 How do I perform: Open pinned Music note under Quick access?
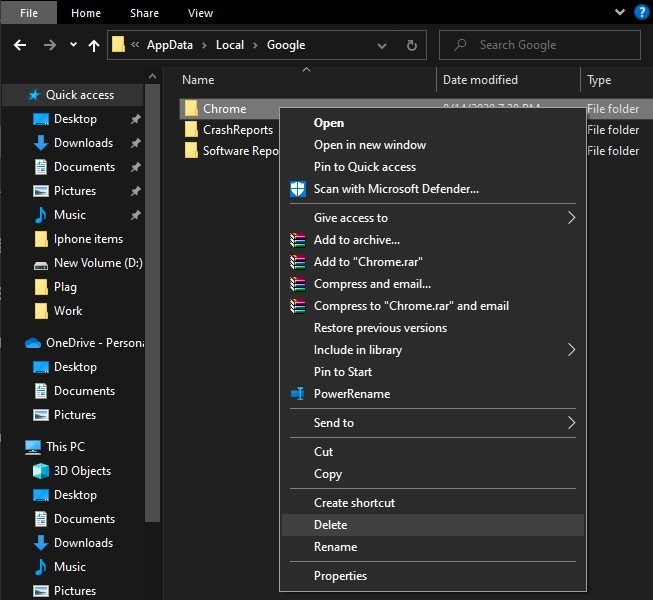(41, 214)
